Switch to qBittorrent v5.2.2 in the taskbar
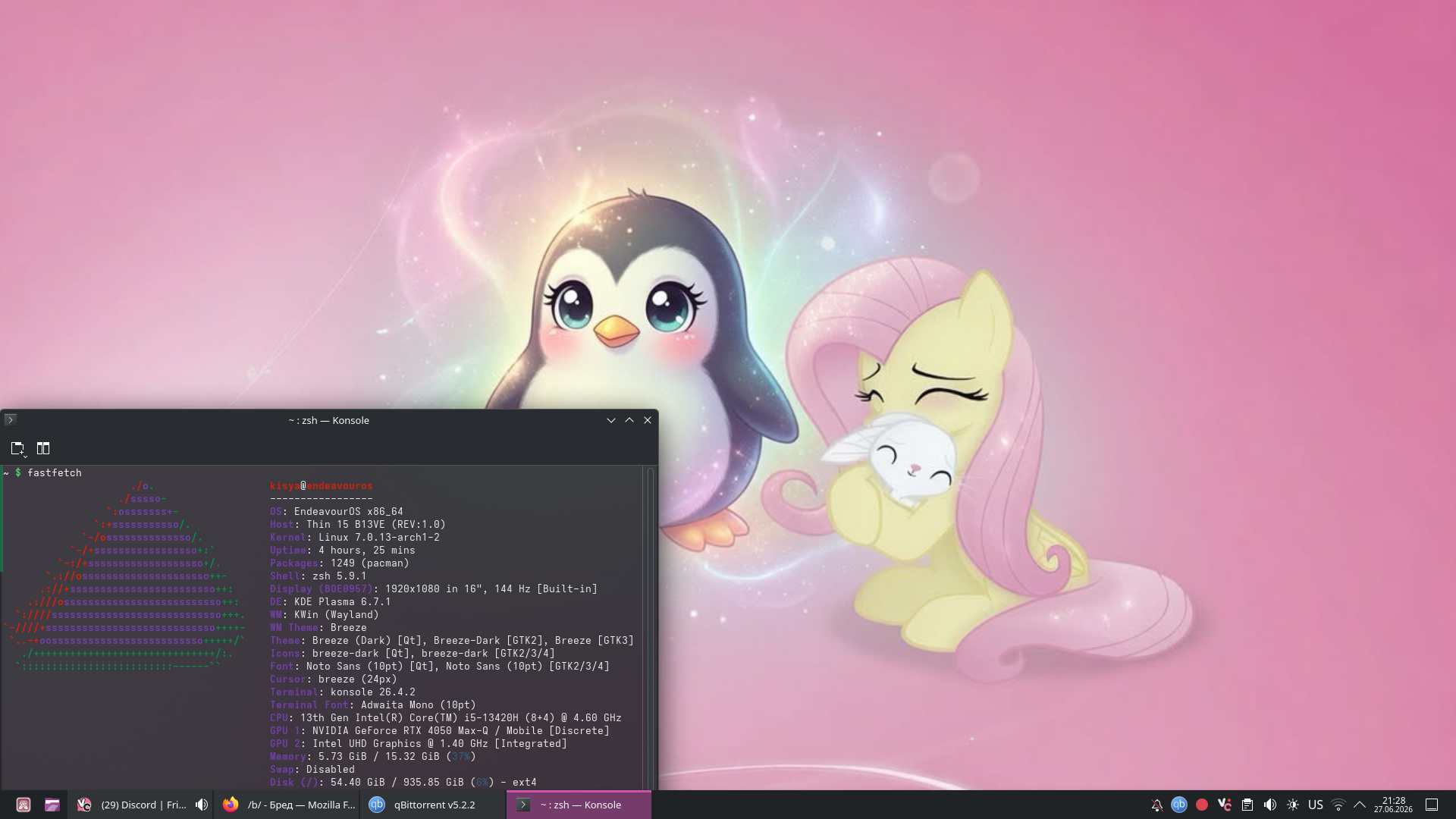This screenshot has height=819, width=1456. coord(434,805)
